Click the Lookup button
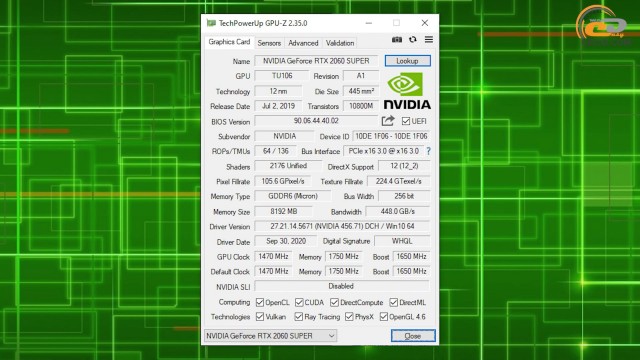The image size is (640, 360). pos(407,61)
